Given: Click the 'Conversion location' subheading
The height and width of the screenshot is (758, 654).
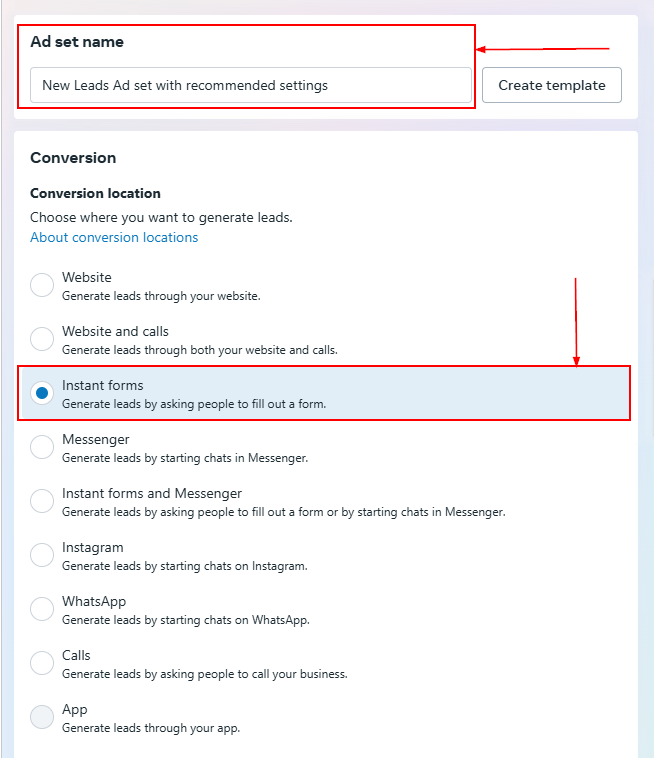Looking at the screenshot, I should point(95,193).
